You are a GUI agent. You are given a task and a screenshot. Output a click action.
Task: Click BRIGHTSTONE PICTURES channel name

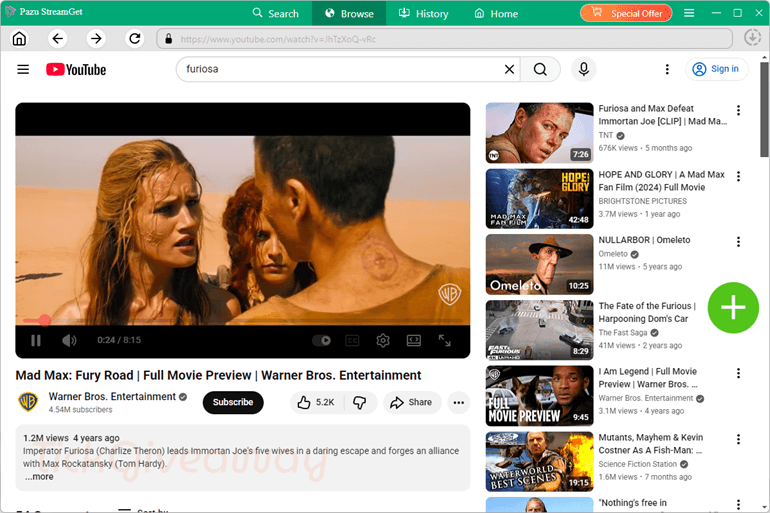click(x=642, y=201)
